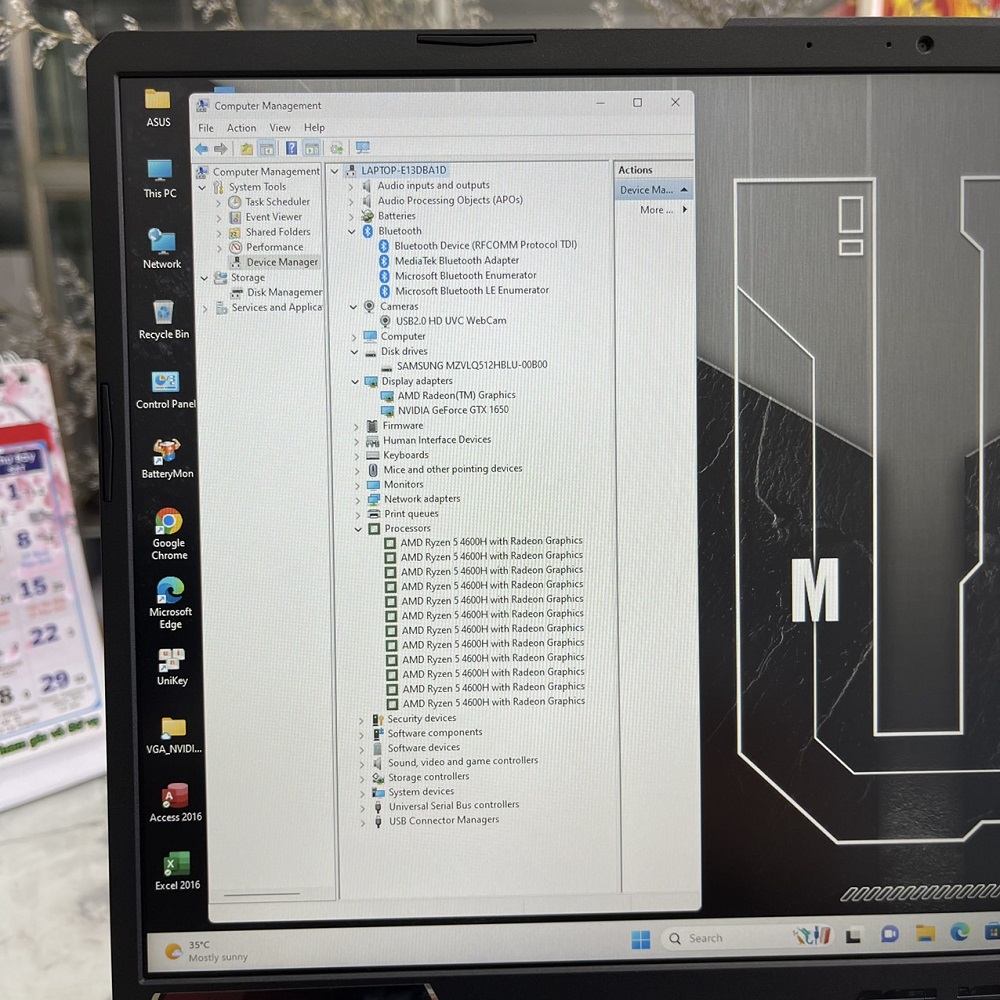Expand the Network adapters category

point(357,499)
